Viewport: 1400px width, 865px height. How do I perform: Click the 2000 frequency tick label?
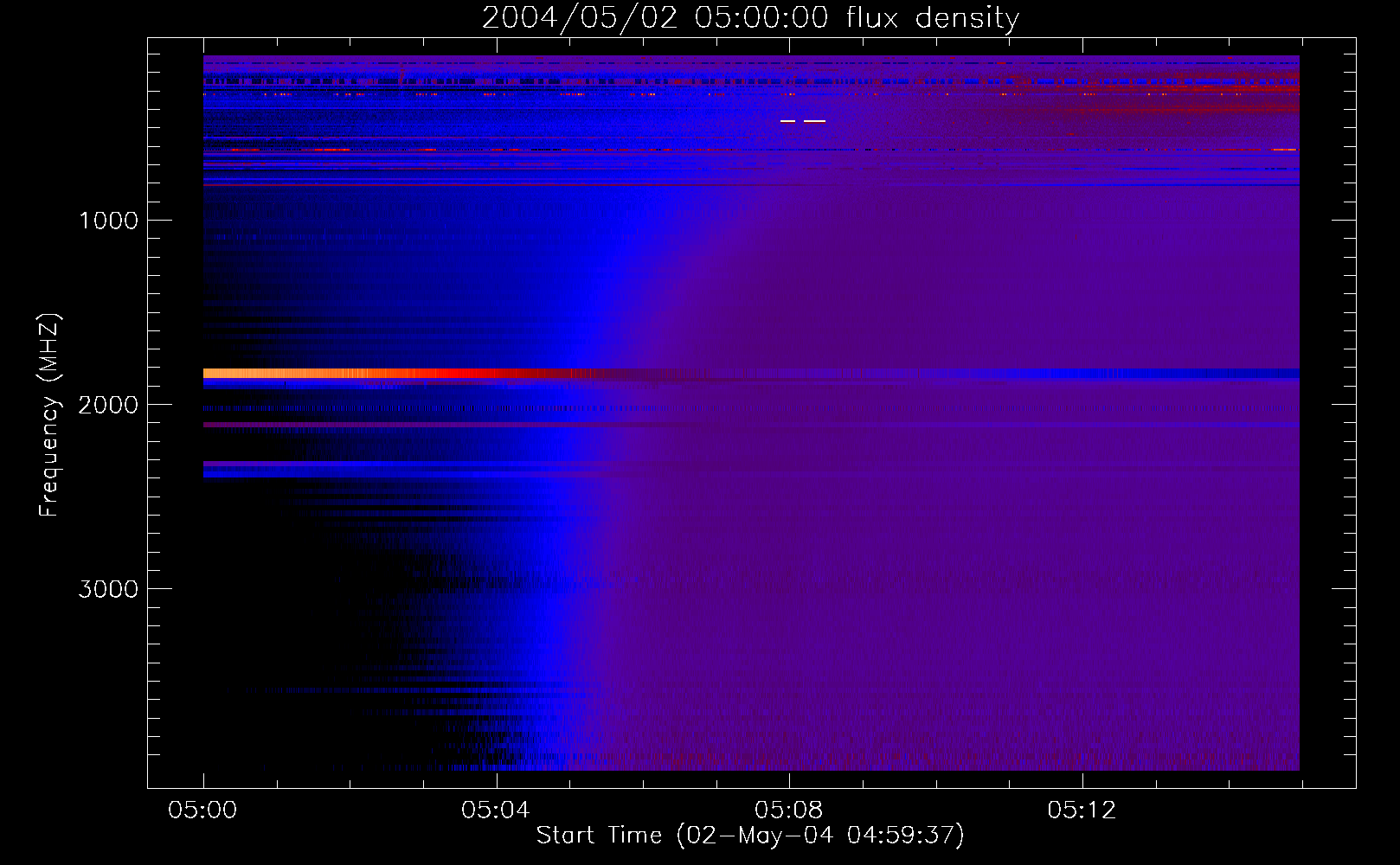pyautogui.click(x=108, y=405)
